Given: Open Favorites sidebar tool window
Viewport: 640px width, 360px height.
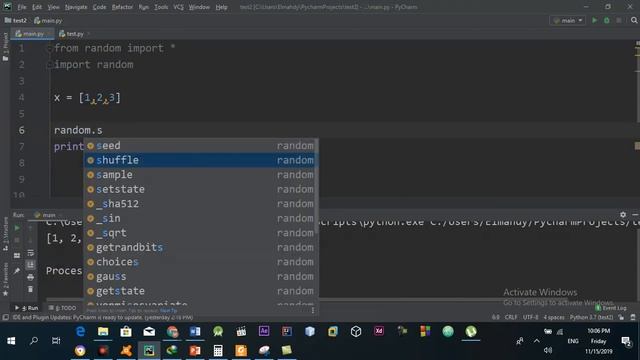Looking at the screenshot, I should [5, 279].
